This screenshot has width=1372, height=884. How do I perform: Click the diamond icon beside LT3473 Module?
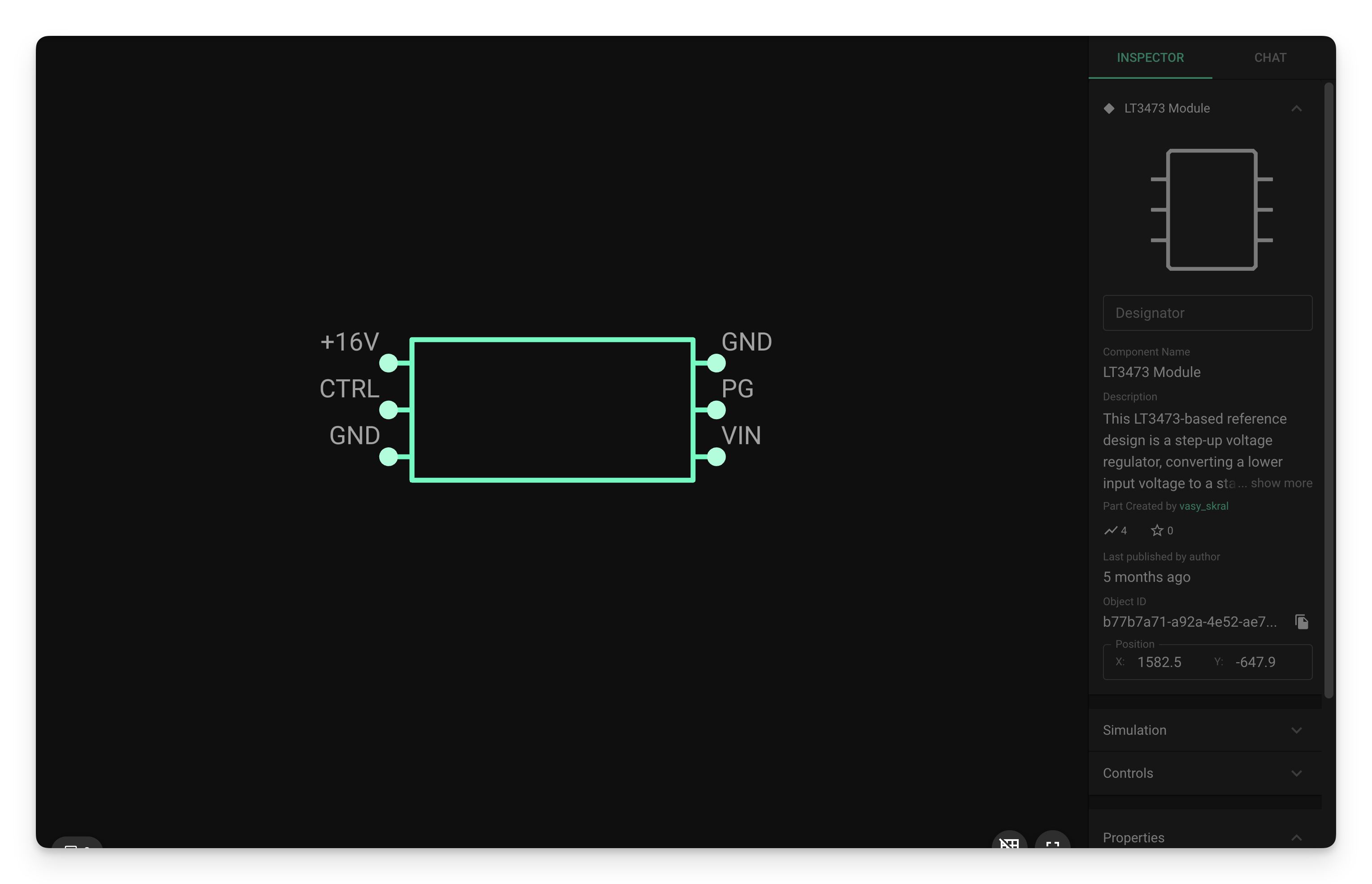point(1108,108)
